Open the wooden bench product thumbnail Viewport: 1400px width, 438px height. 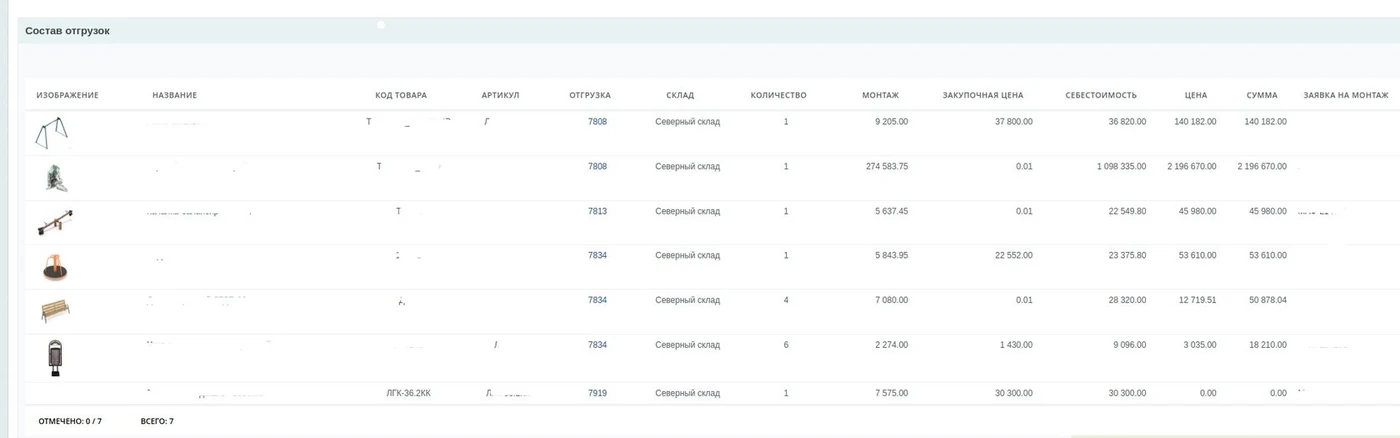pyautogui.click(x=55, y=311)
